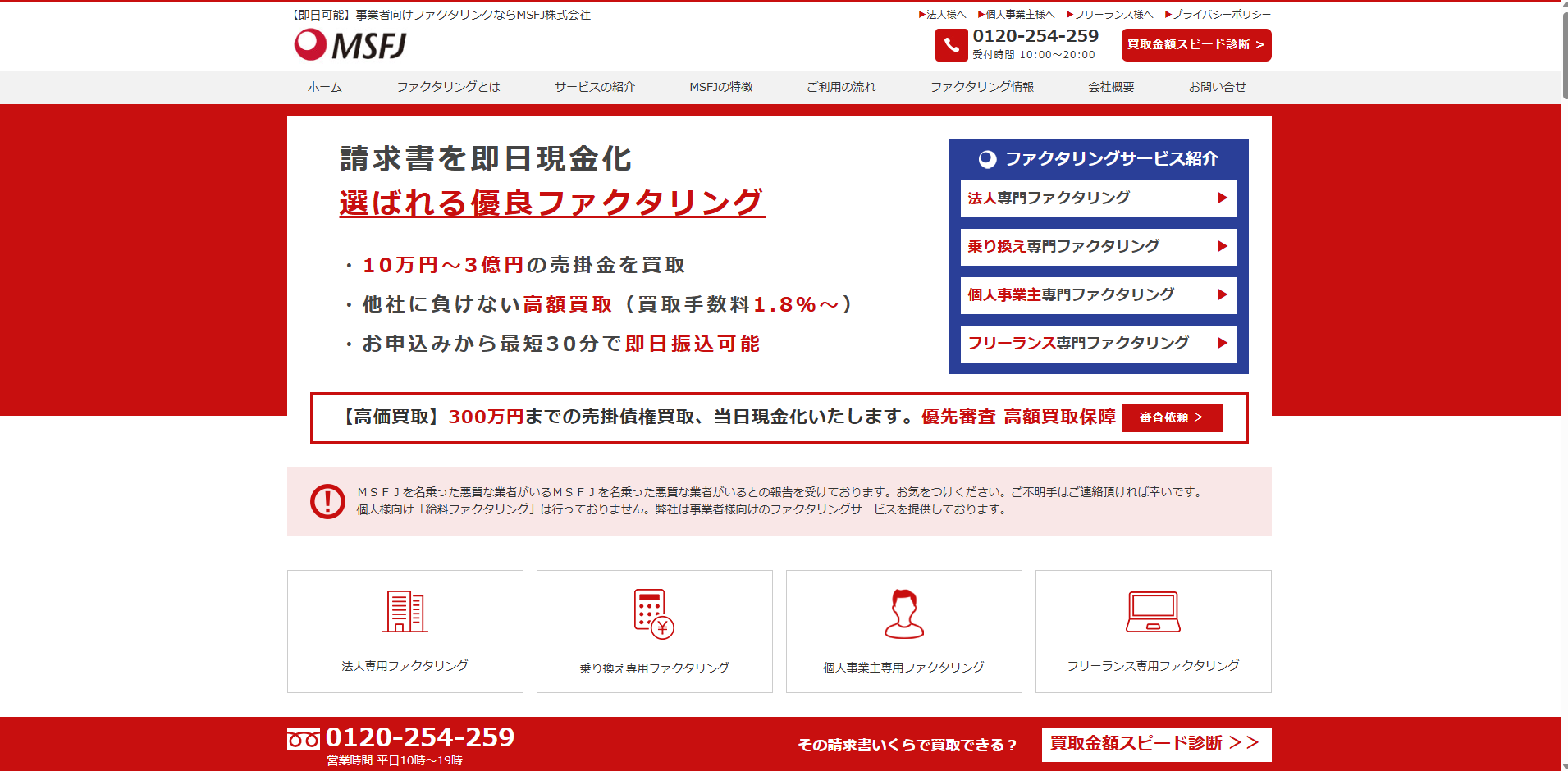This screenshot has height=771, width=1568.
Task: Expand 乗り換え専門ファクタリング arrow in the service panel
Action: 1222,247
